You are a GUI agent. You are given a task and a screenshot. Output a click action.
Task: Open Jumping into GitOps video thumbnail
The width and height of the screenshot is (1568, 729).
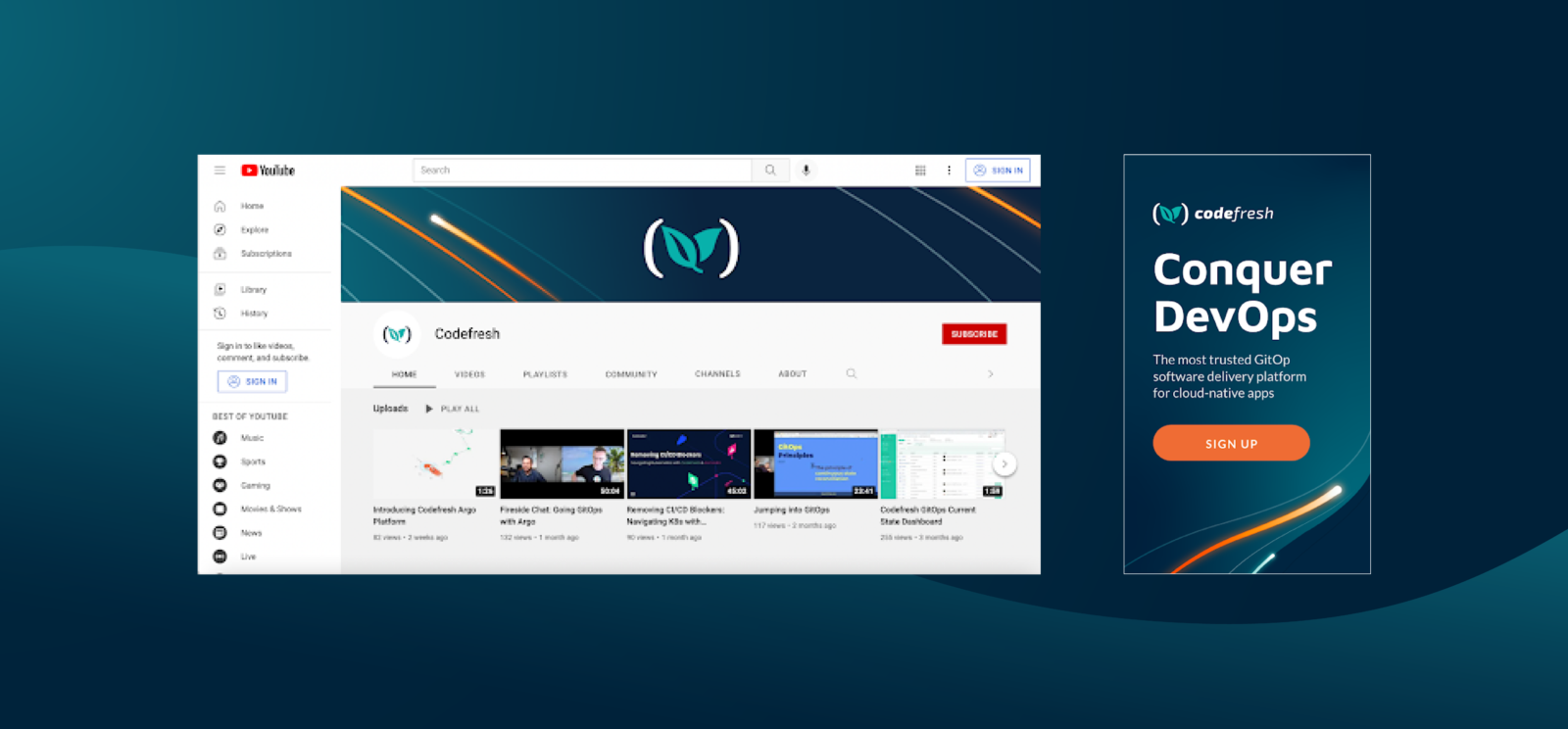click(x=815, y=464)
